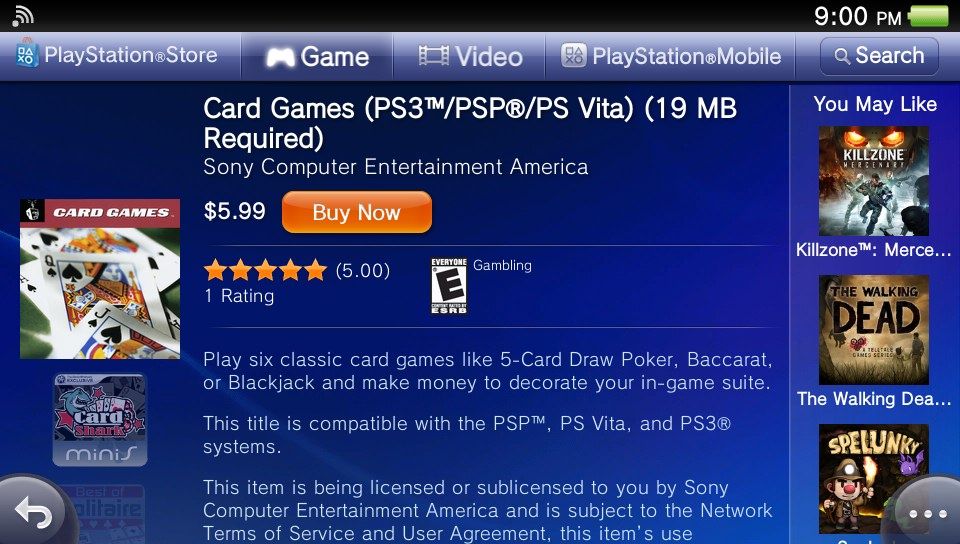
Task: Click the orange Buy Now button
Action: click(356, 212)
